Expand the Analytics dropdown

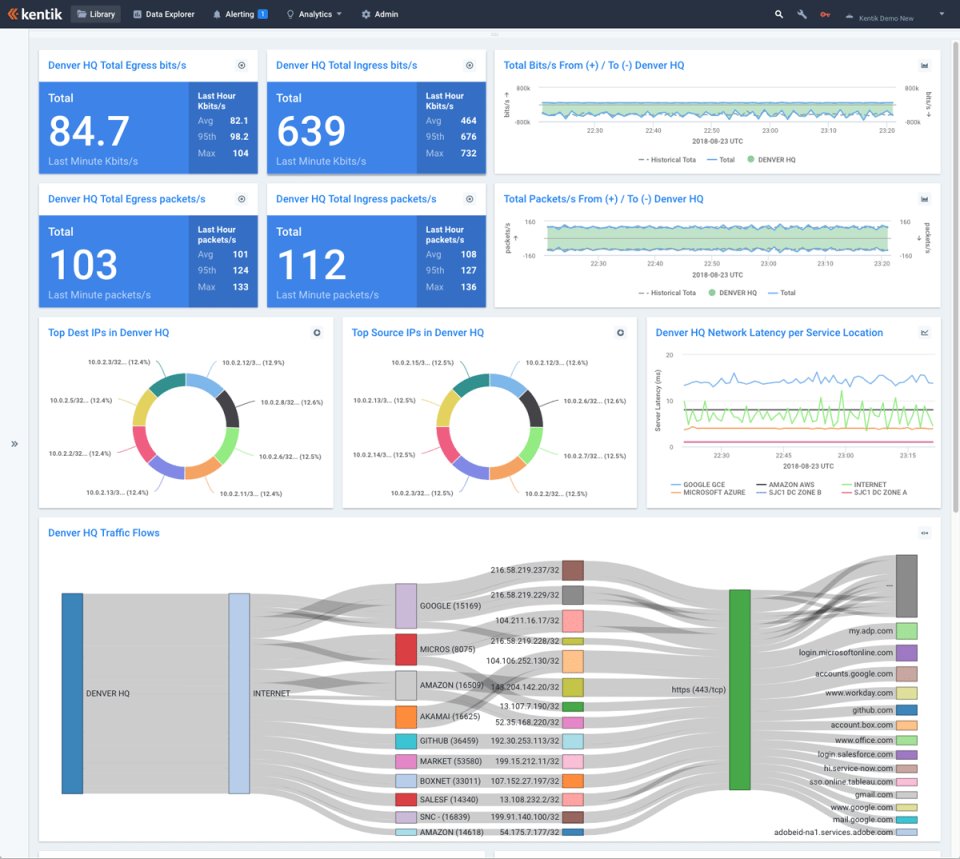click(x=314, y=14)
